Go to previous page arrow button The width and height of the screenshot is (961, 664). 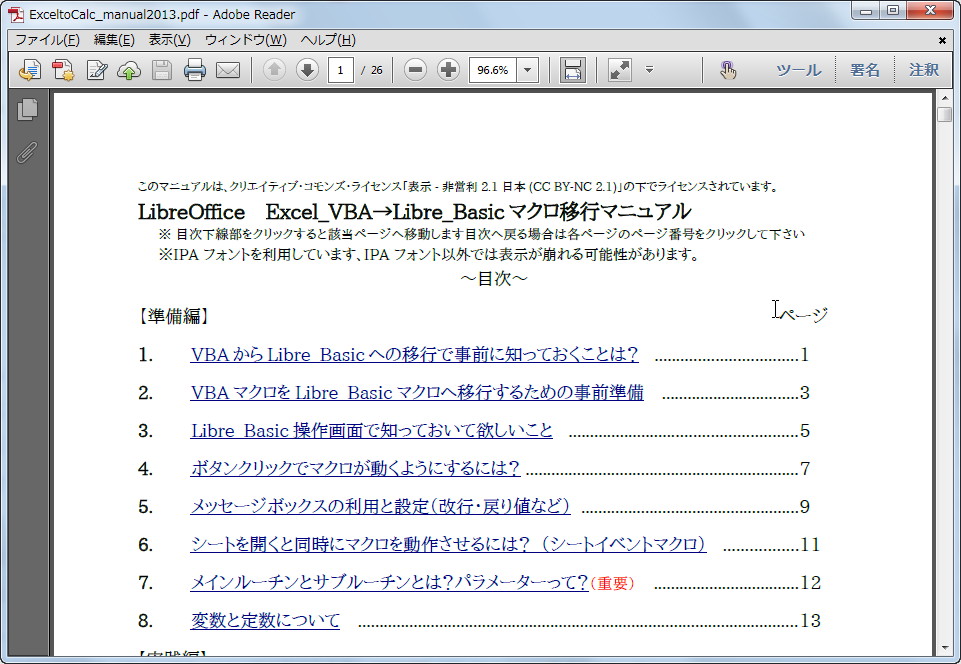tap(274, 70)
